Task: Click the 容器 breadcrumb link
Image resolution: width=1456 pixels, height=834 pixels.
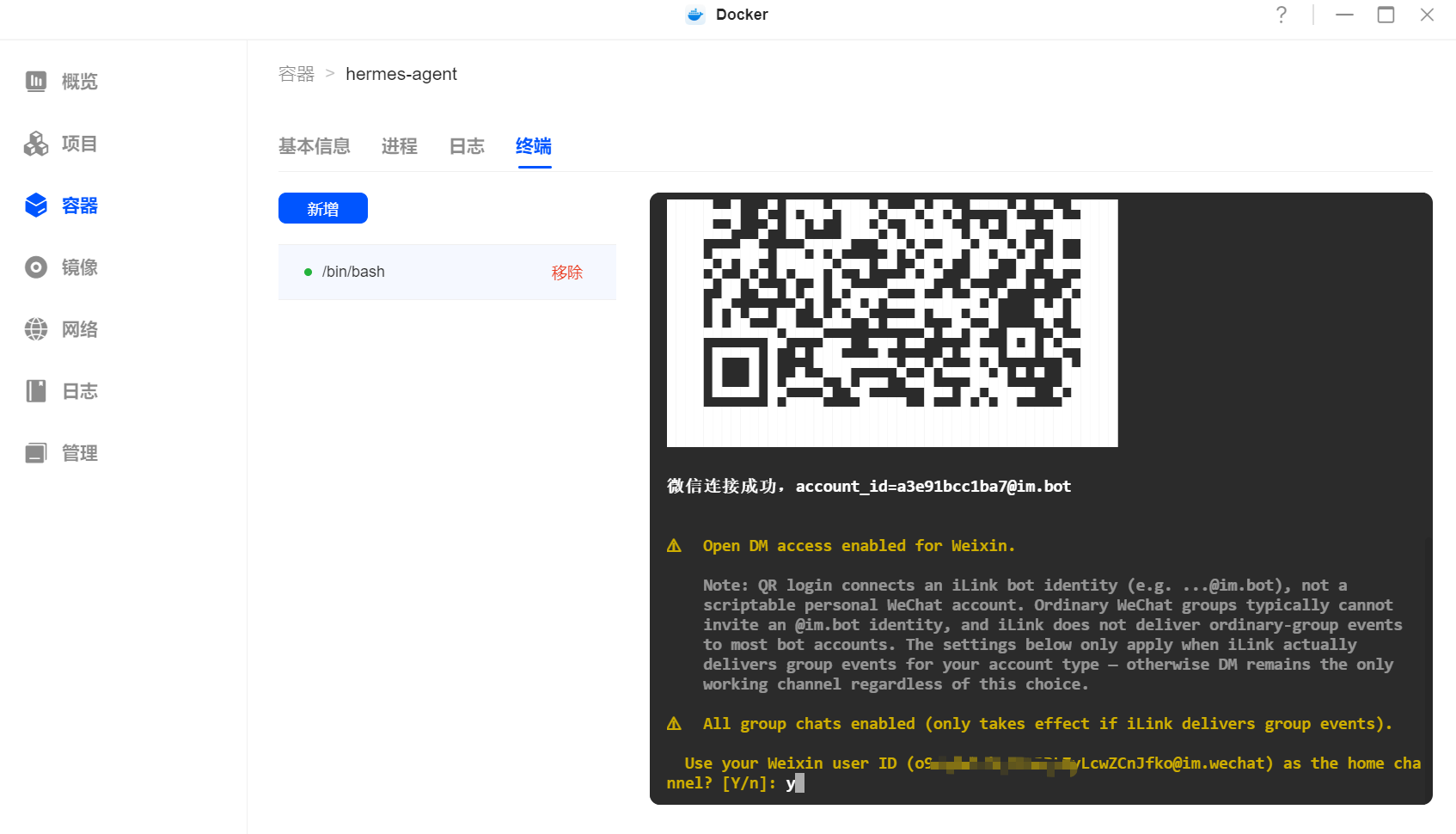Action: pos(297,74)
